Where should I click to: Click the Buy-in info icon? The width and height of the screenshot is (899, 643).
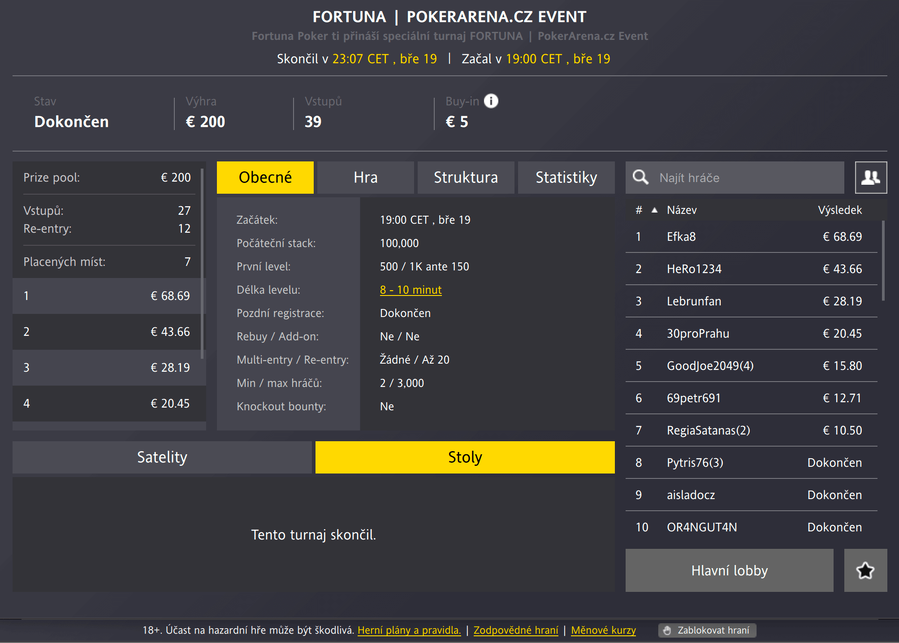tap(491, 101)
